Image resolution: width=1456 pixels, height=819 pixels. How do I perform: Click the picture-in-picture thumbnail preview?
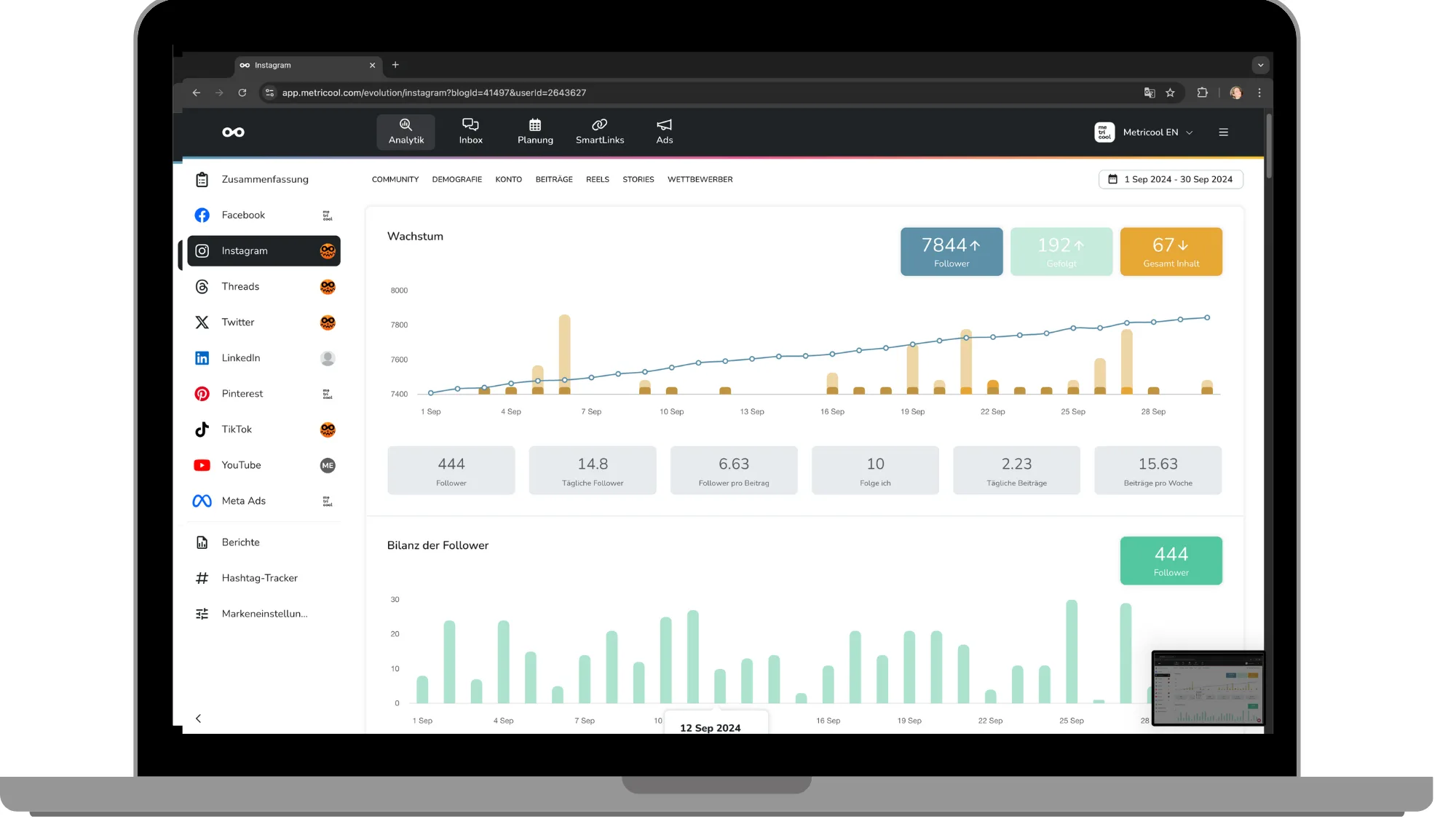pos(1208,688)
